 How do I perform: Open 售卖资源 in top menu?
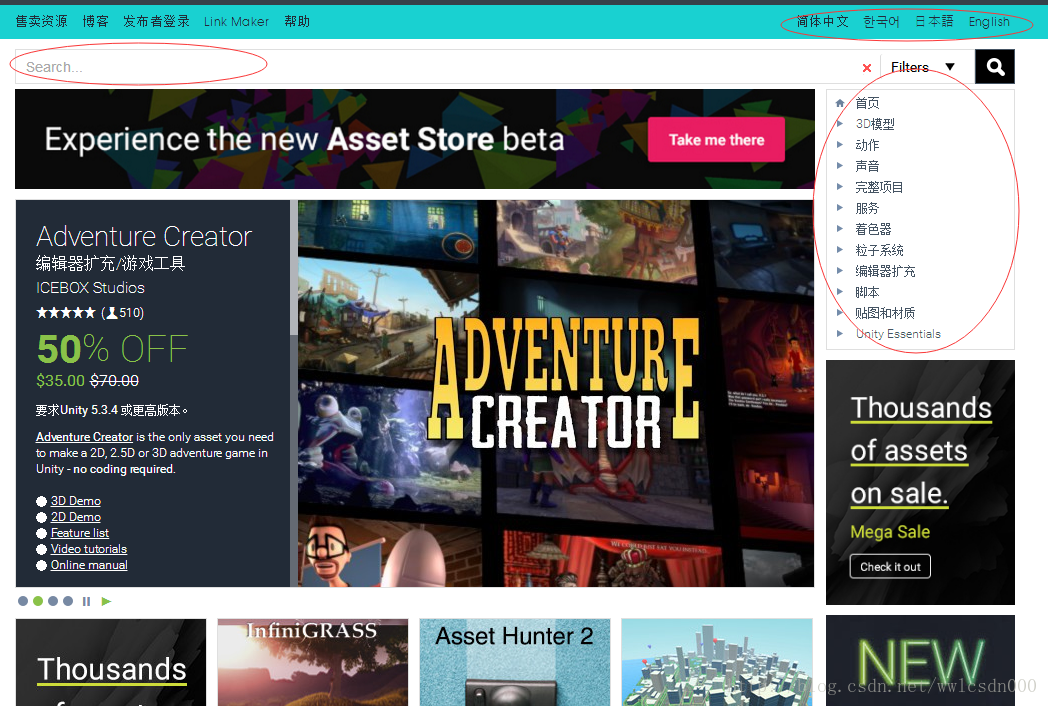(x=41, y=21)
